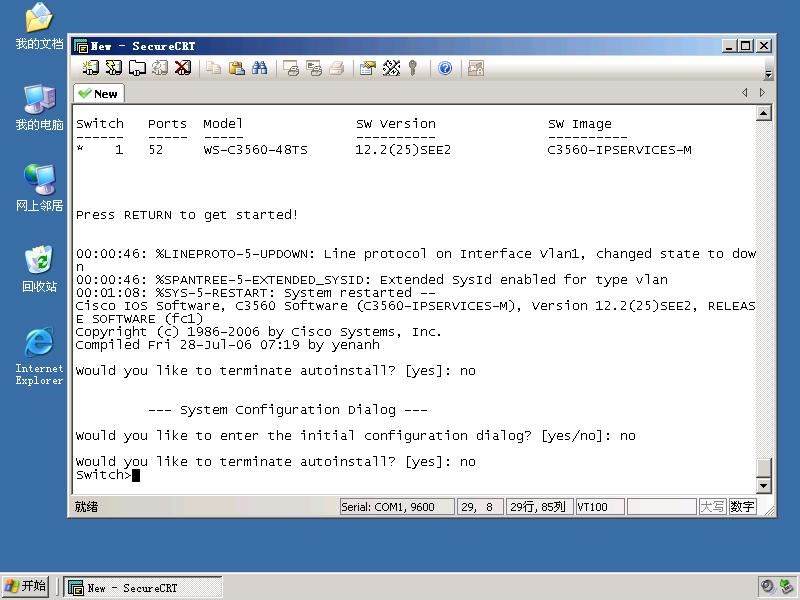The image size is (800, 600).
Task: Select the New session tab
Action: point(99,94)
